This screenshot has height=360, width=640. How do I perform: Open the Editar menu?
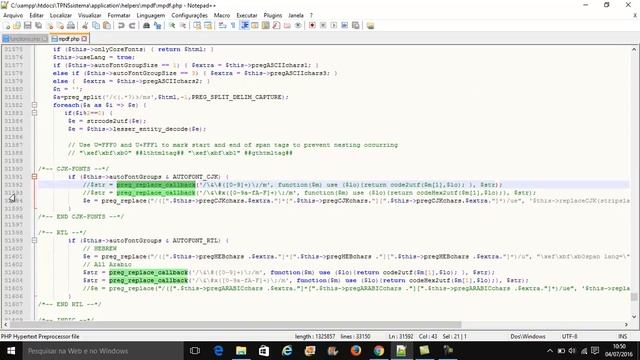[x=36, y=15]
